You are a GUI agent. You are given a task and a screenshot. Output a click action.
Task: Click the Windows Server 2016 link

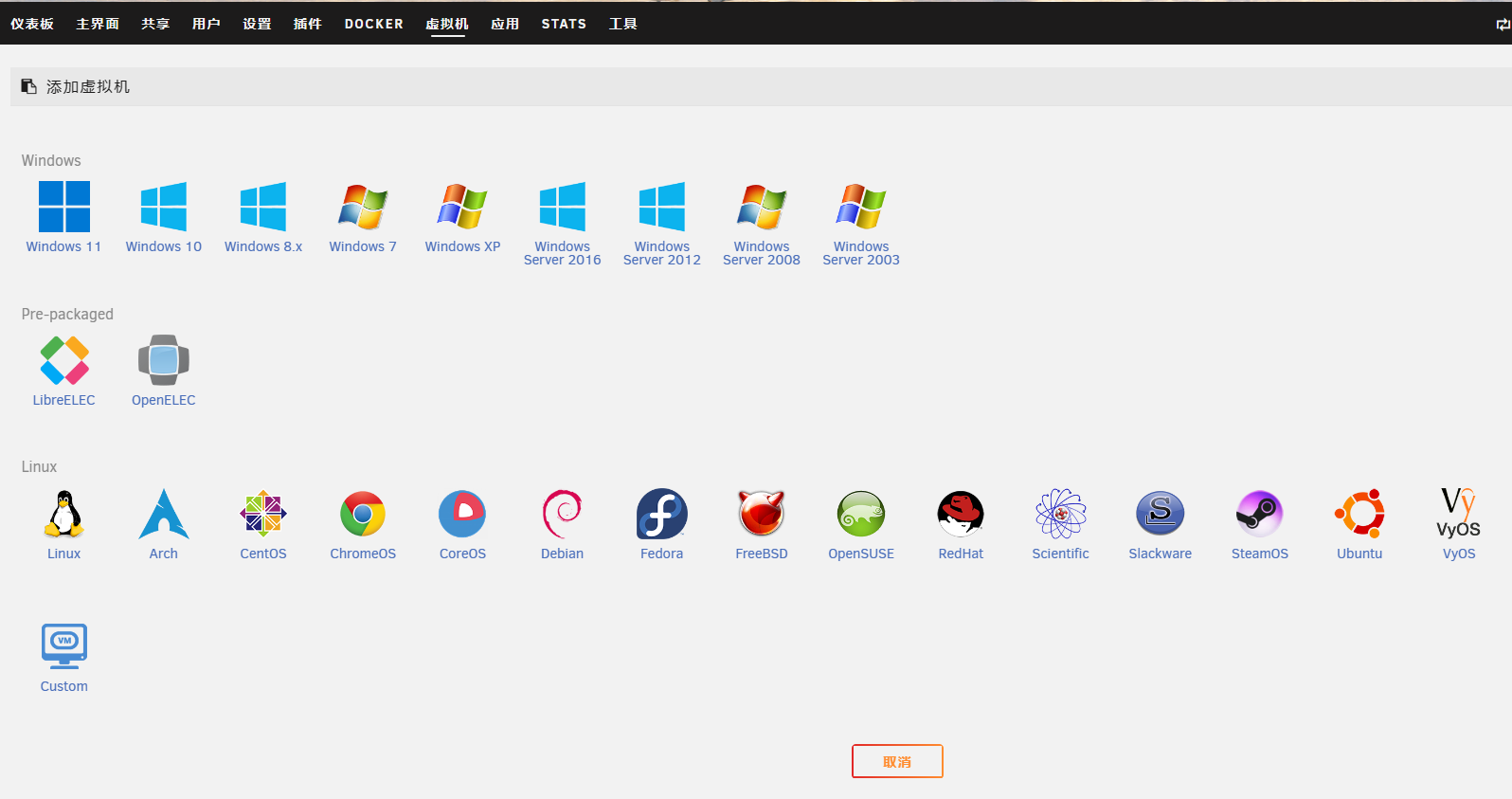click(x=562, y=253)
